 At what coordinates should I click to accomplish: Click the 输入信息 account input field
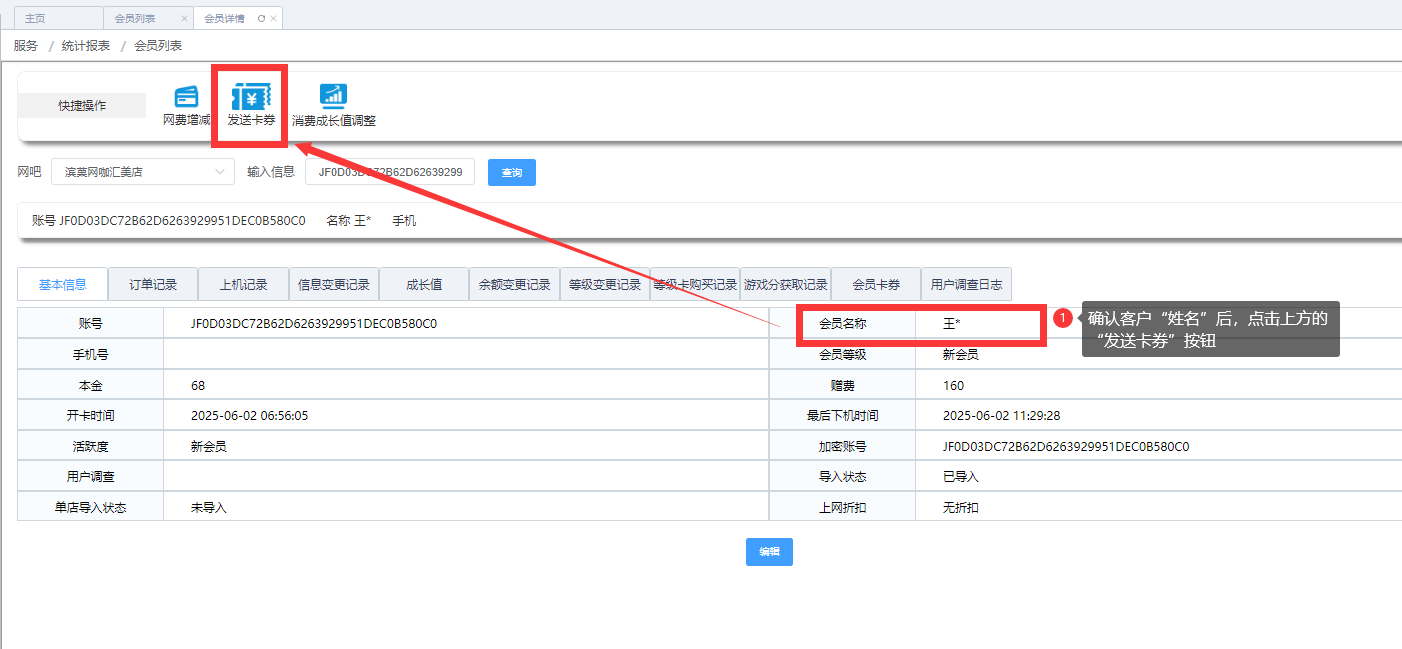point(389,172)
